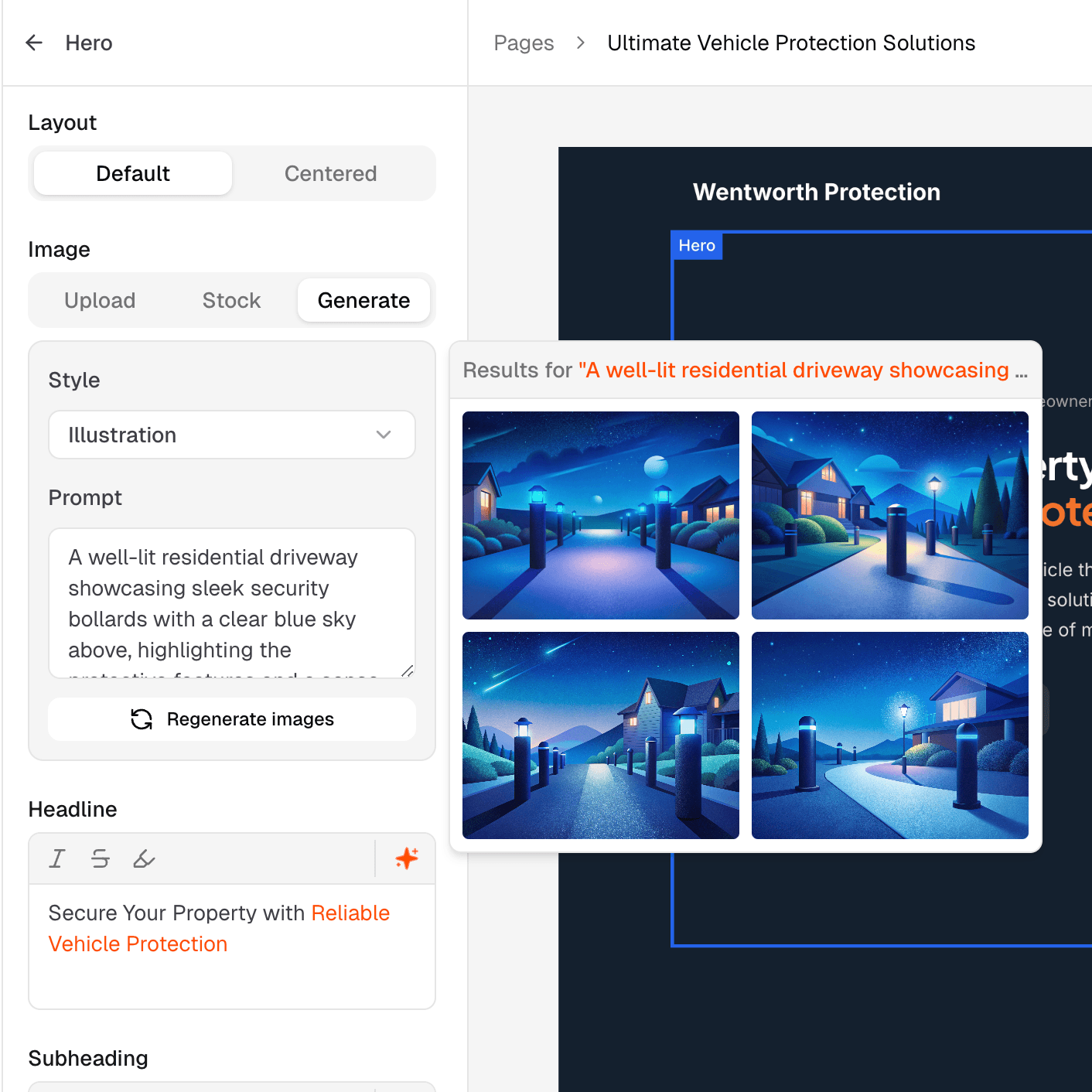Click Pages in the breadcrumb
The width and height of the screenshot is (1092, 1092).
pos(524,43)
